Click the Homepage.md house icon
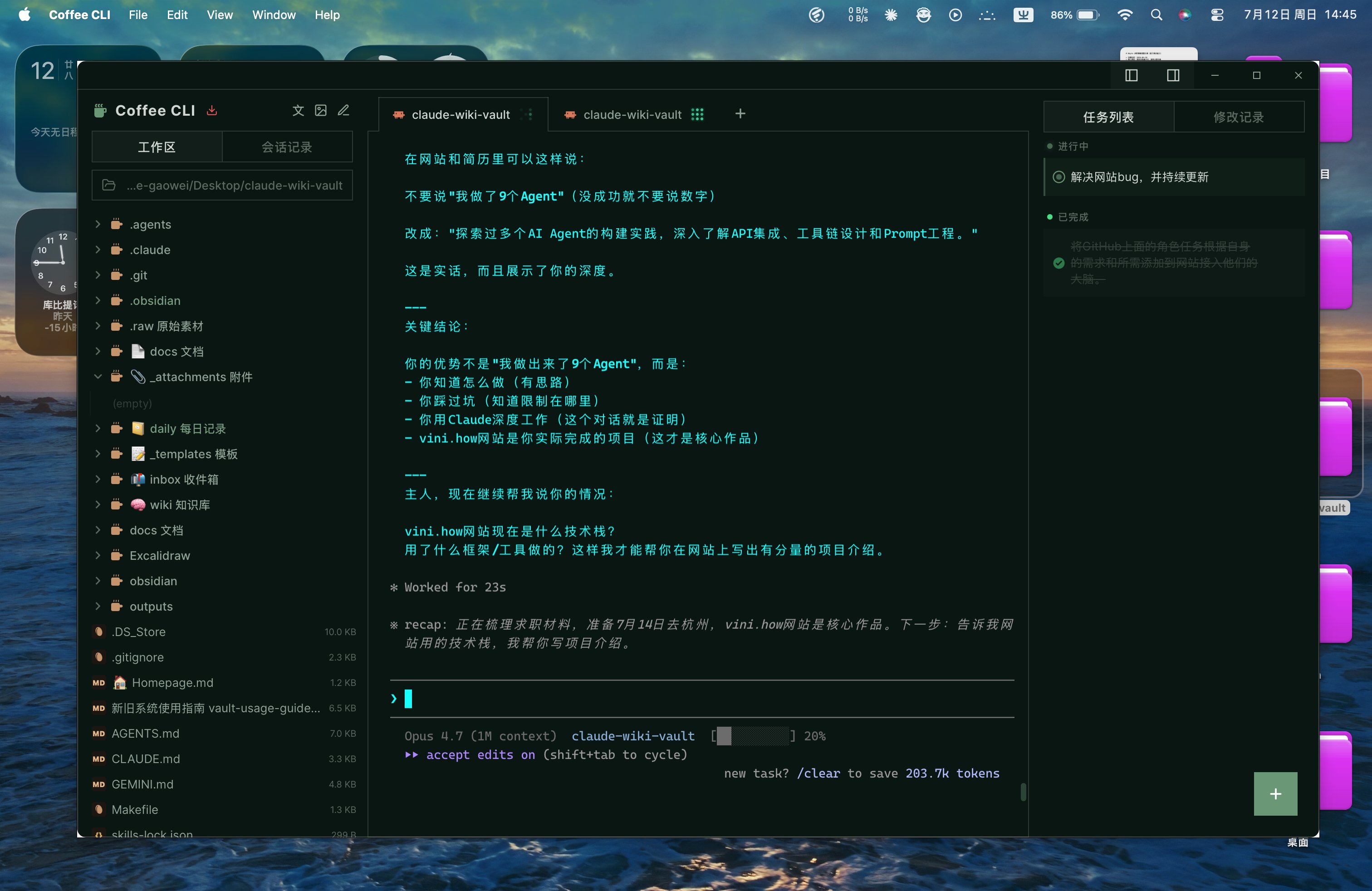1372x891 pixels. point(119,682)
